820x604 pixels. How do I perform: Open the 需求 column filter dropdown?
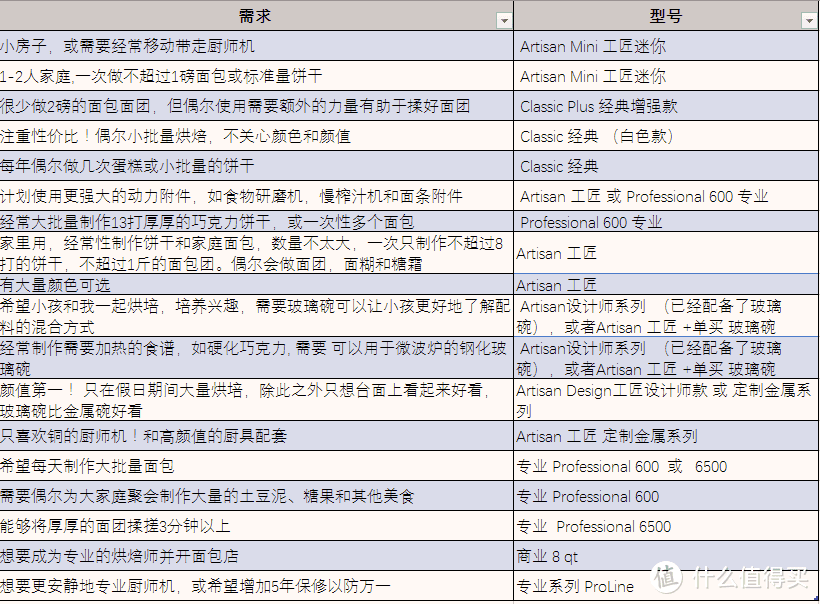pyautogui.click(x=503, y=20)
